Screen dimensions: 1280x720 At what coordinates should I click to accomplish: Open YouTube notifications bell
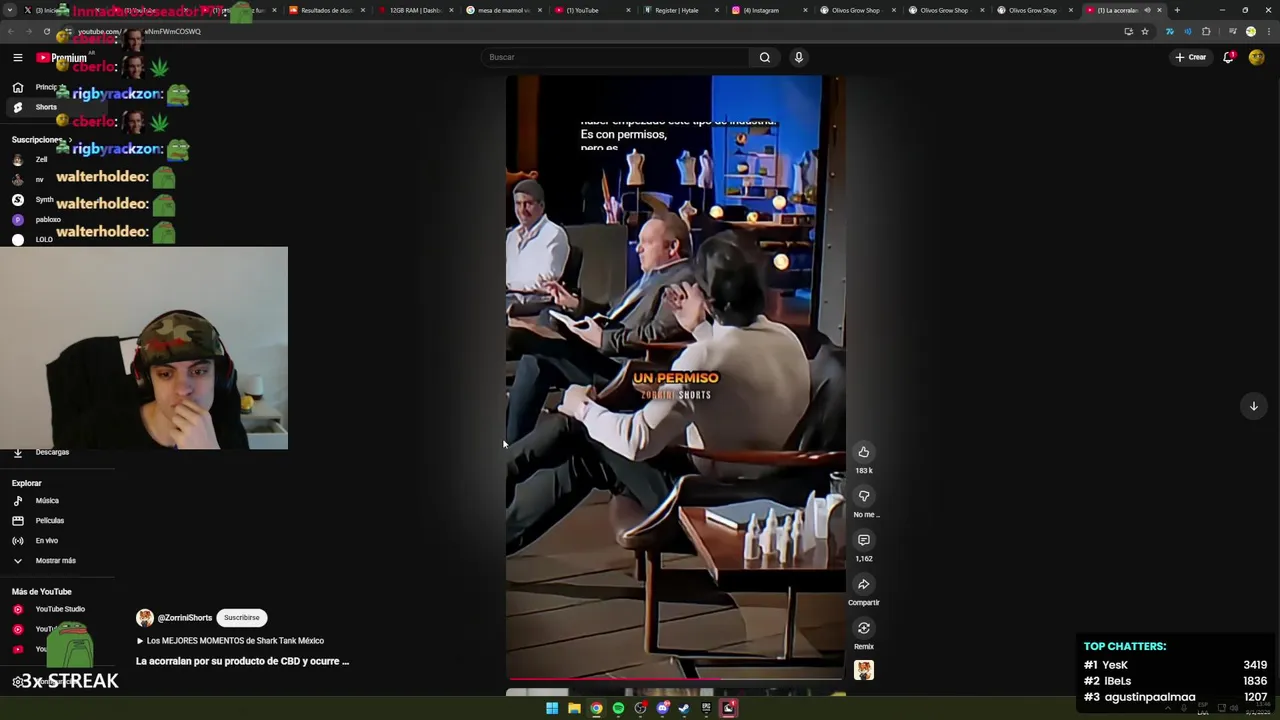1229,57
